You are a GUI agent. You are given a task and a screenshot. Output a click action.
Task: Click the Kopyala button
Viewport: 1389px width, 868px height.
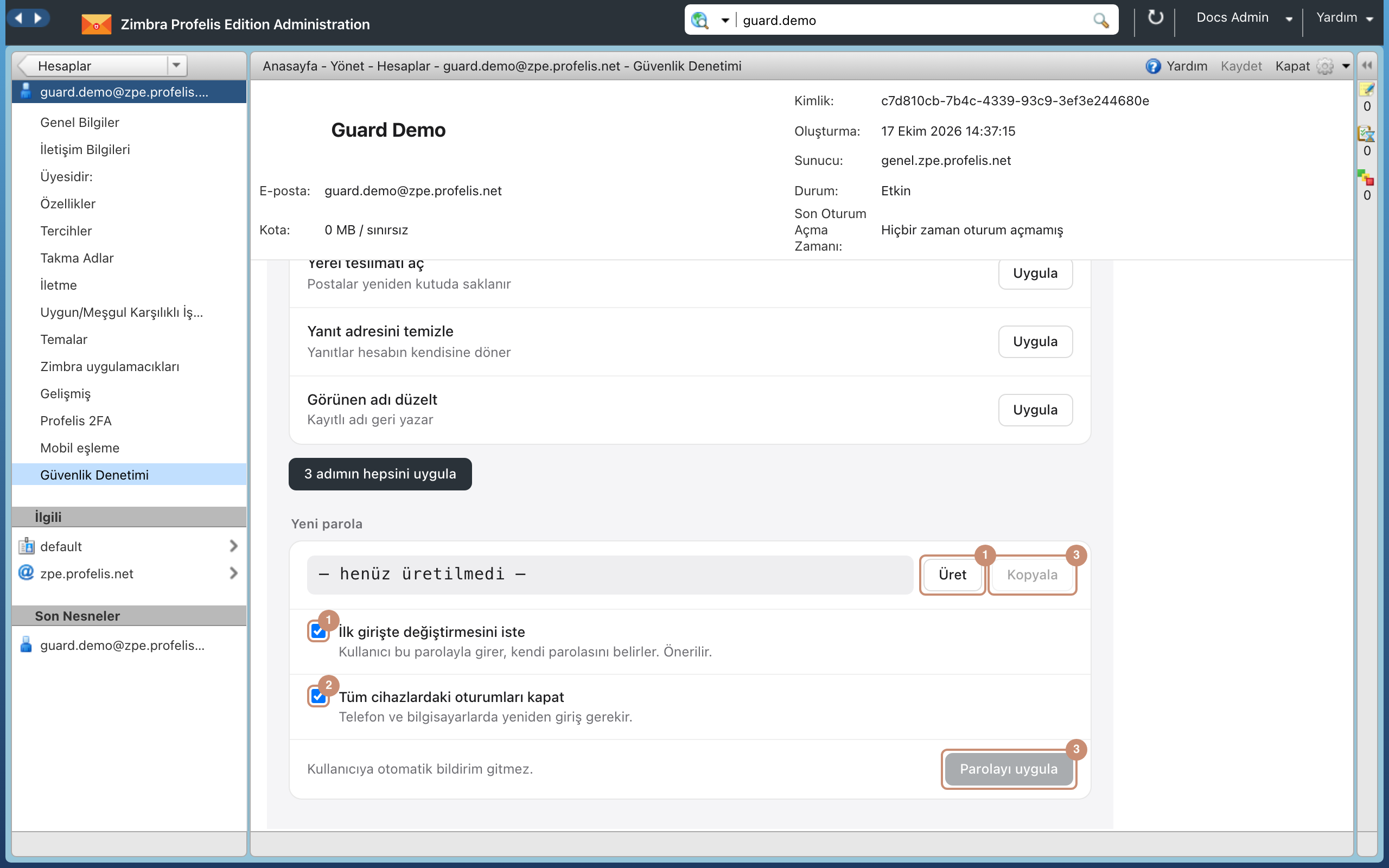pos(1031,574)
